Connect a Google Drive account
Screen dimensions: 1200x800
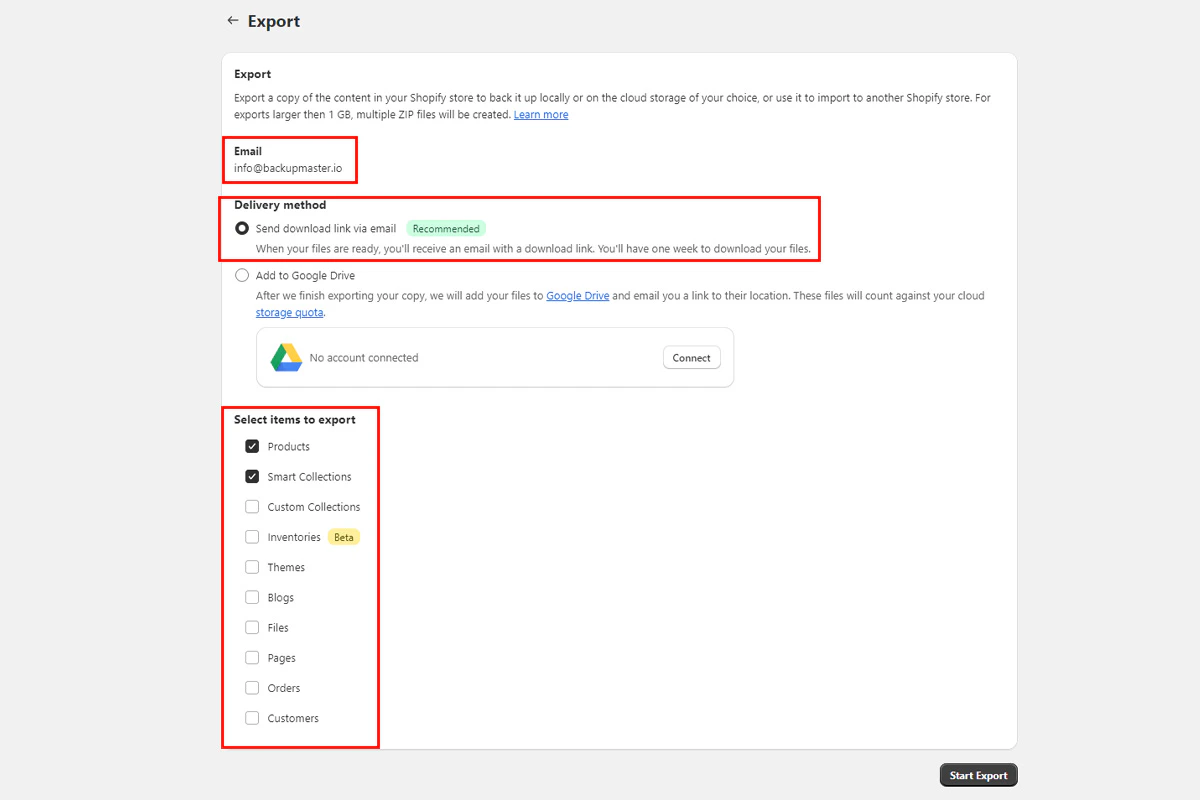coord(691,357)
